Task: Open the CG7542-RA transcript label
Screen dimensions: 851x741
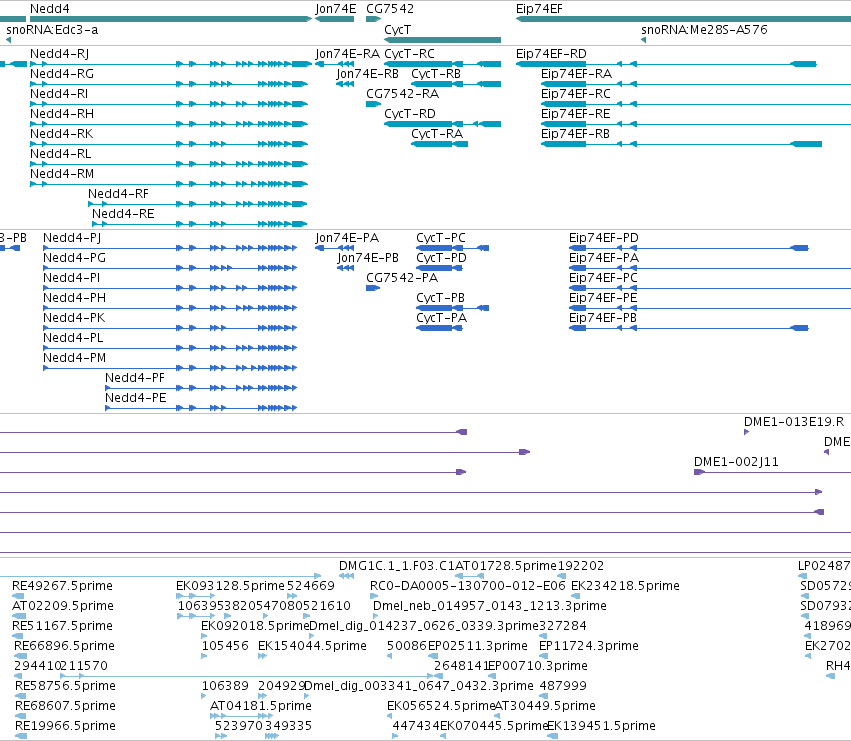Action: pos(402,94)
